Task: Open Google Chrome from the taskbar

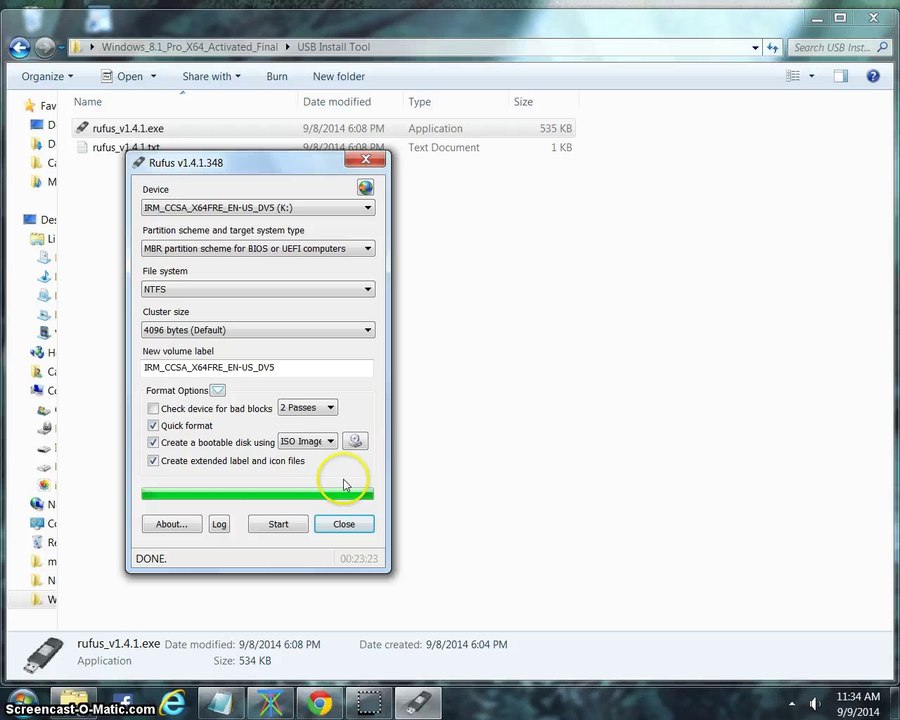Action: point(320,703)
